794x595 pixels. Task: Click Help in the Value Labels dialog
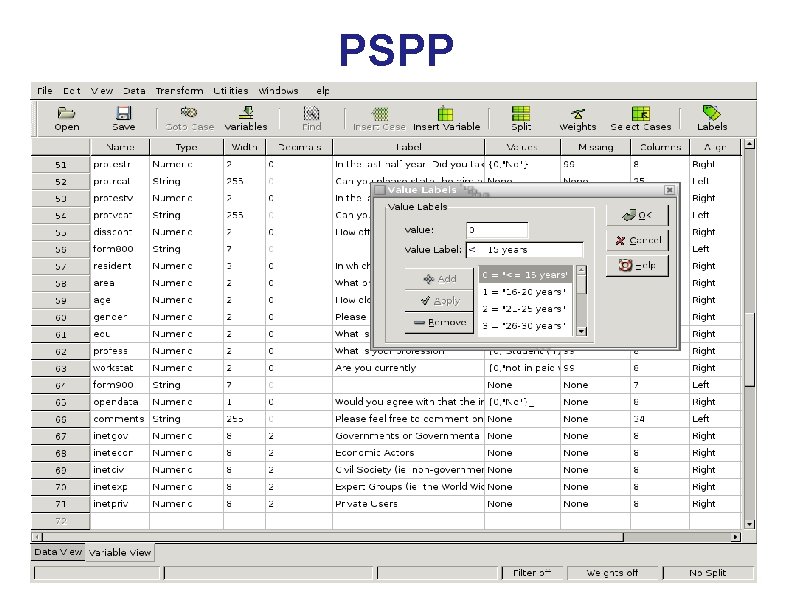pos(637,265)
